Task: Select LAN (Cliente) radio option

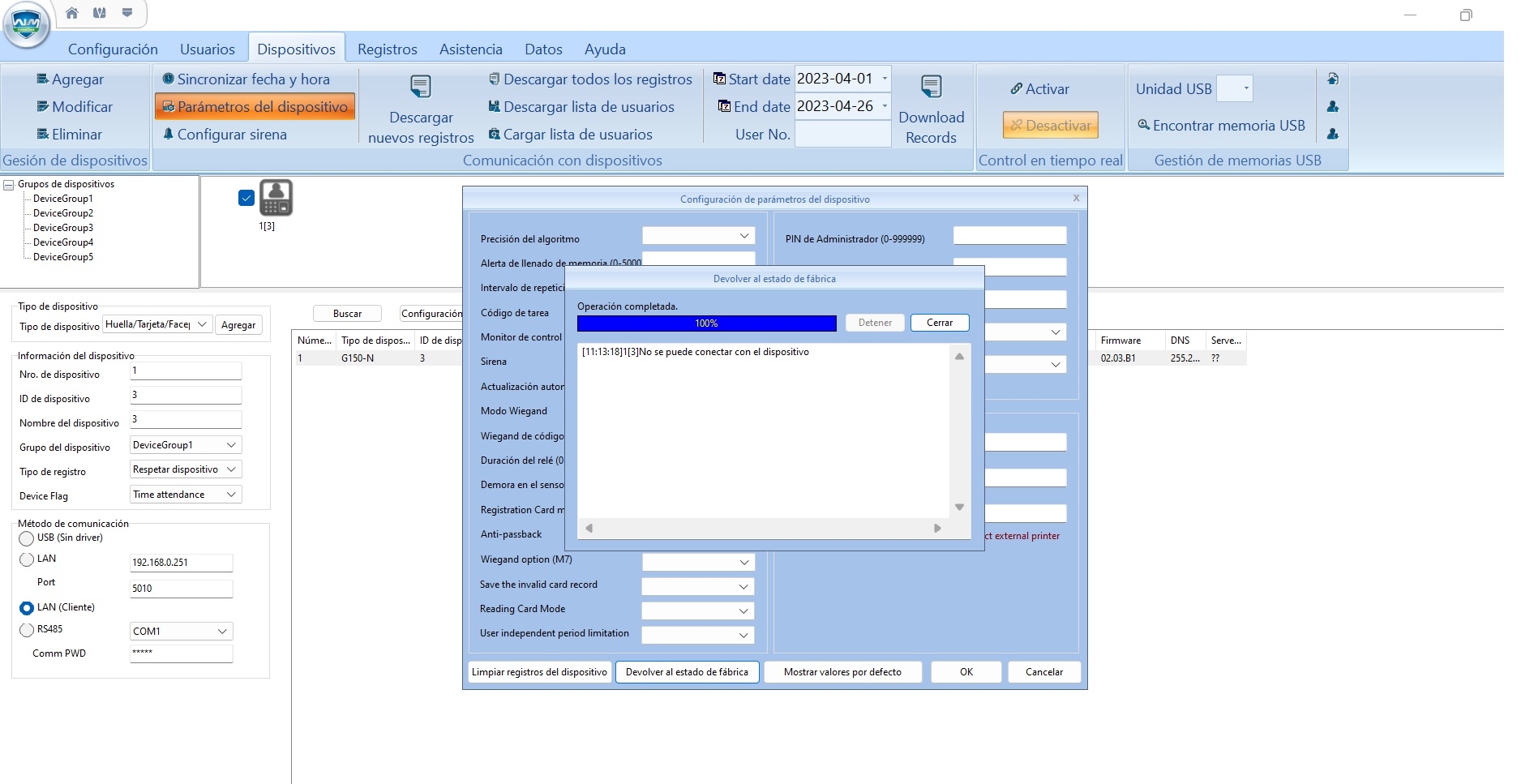Action: click(27, 608)
